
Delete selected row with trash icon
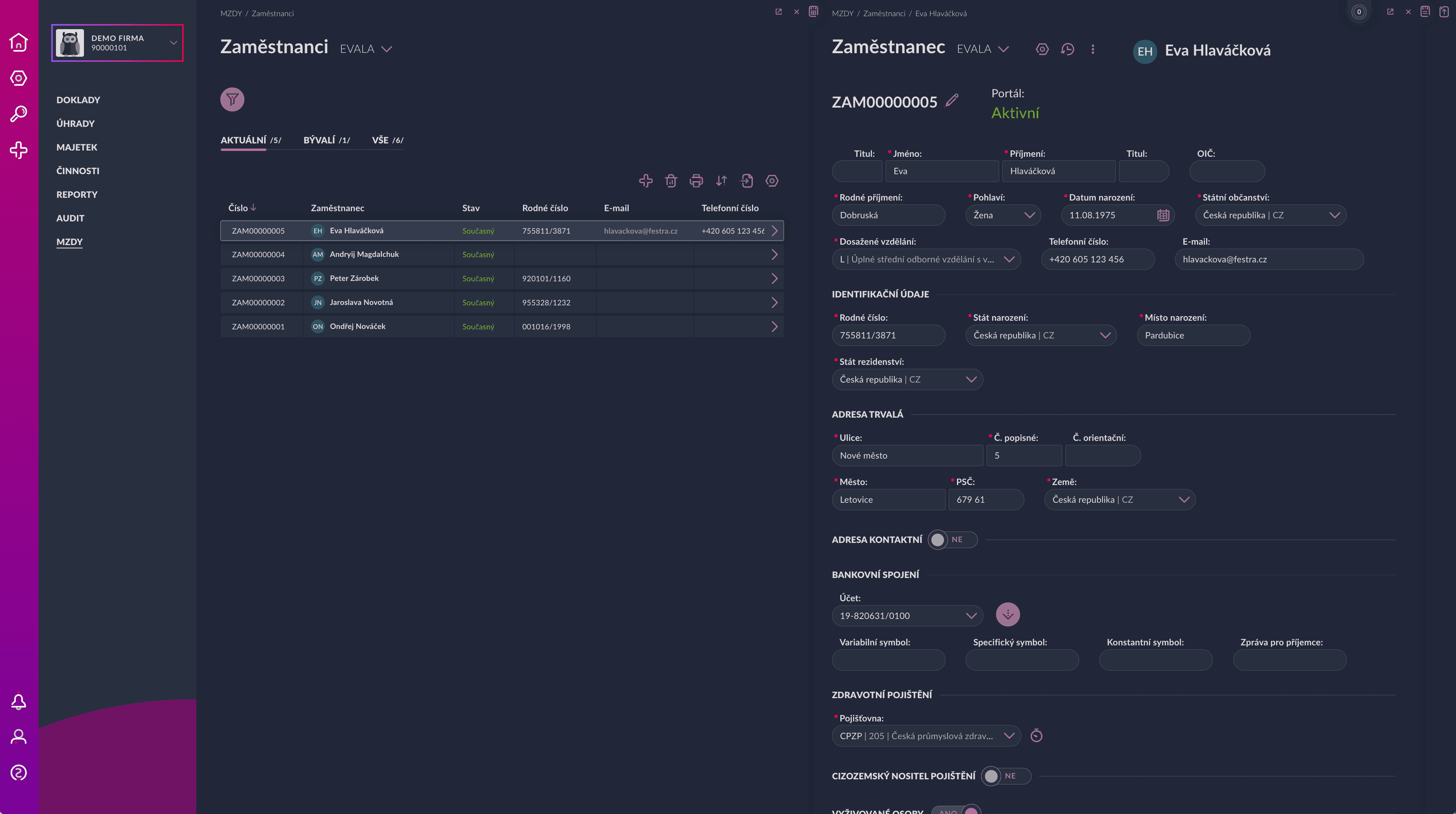click(x=671, y=181)
